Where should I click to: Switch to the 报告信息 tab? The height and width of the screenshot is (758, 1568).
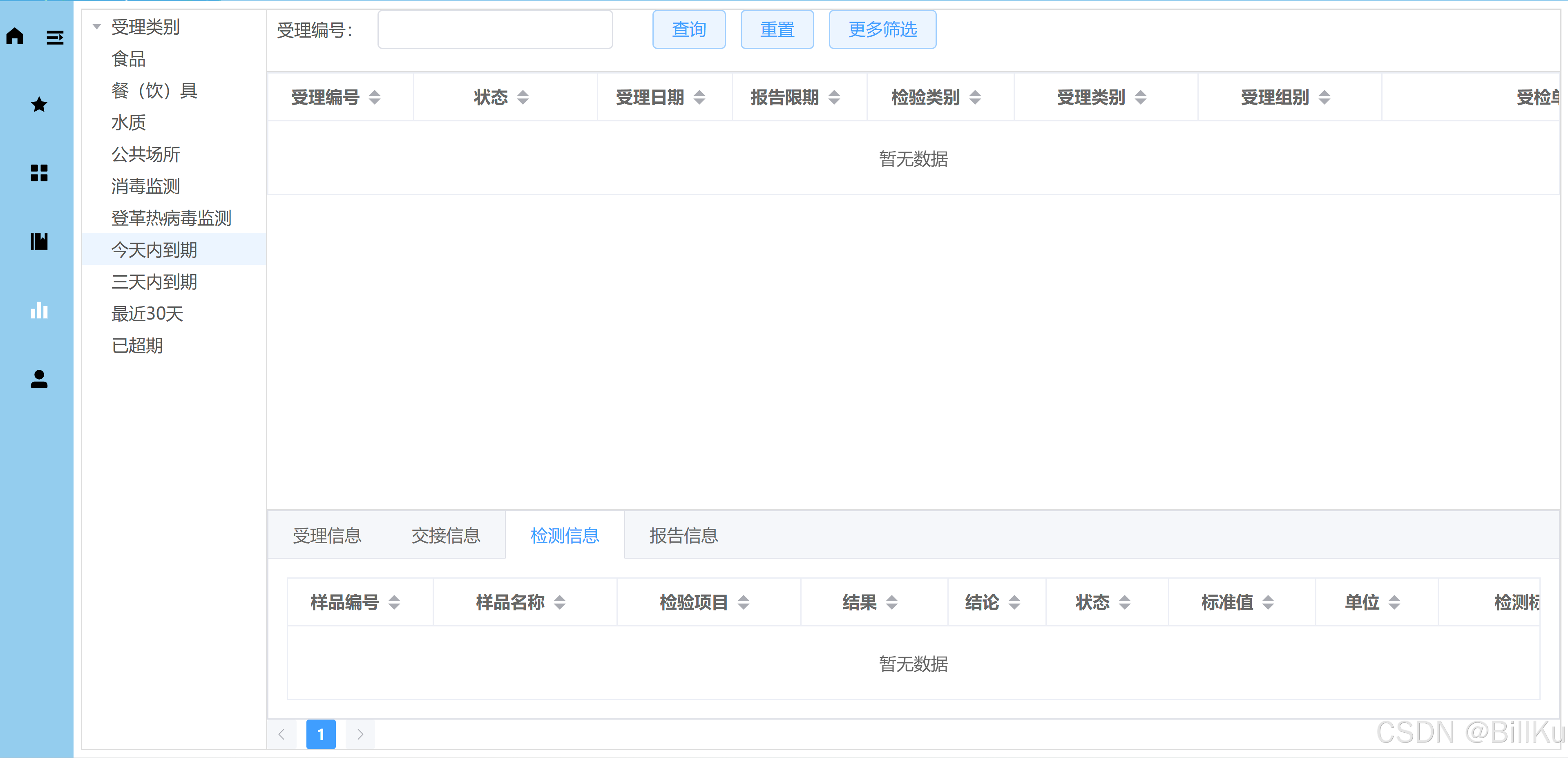tap(683, 536)
